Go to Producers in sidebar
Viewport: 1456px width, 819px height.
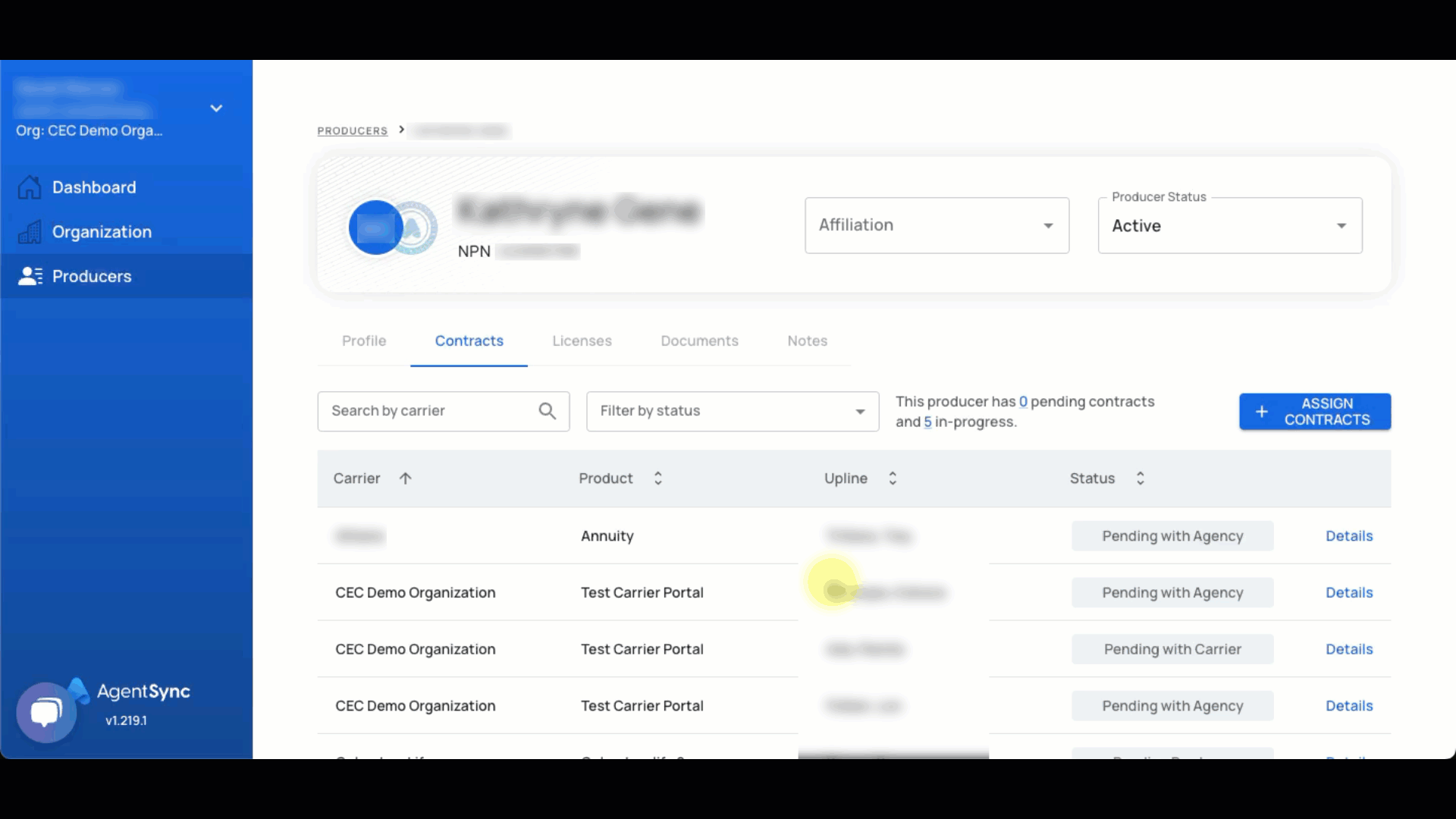click(126, 276)
